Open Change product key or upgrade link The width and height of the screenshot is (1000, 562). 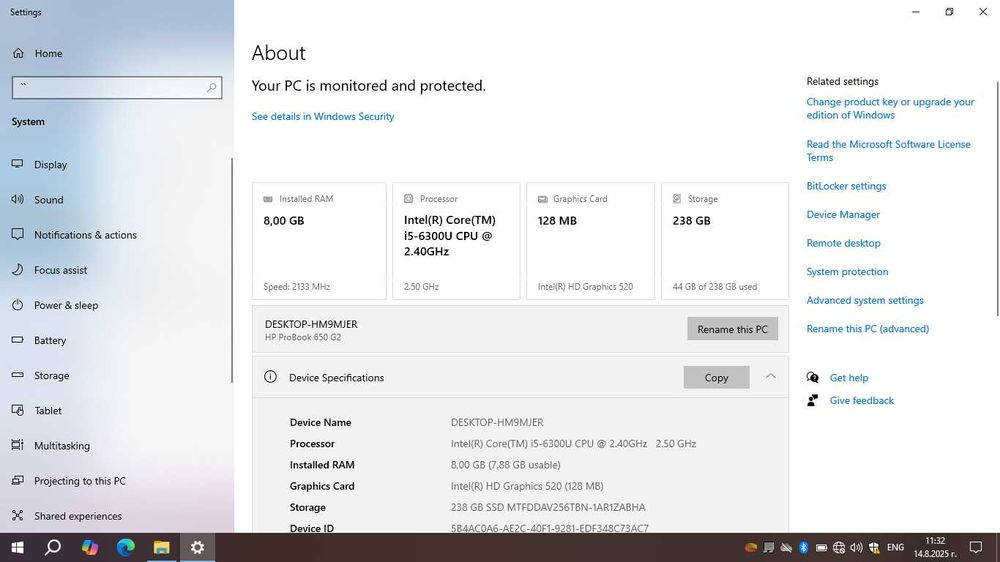pyautogui.click(x=890, y=108)
